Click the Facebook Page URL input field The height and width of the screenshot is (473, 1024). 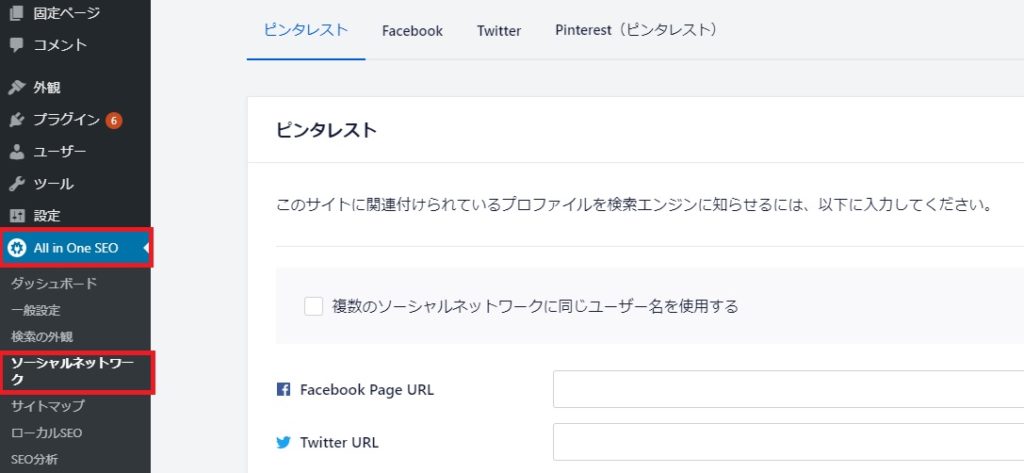(x=788, y=389)
